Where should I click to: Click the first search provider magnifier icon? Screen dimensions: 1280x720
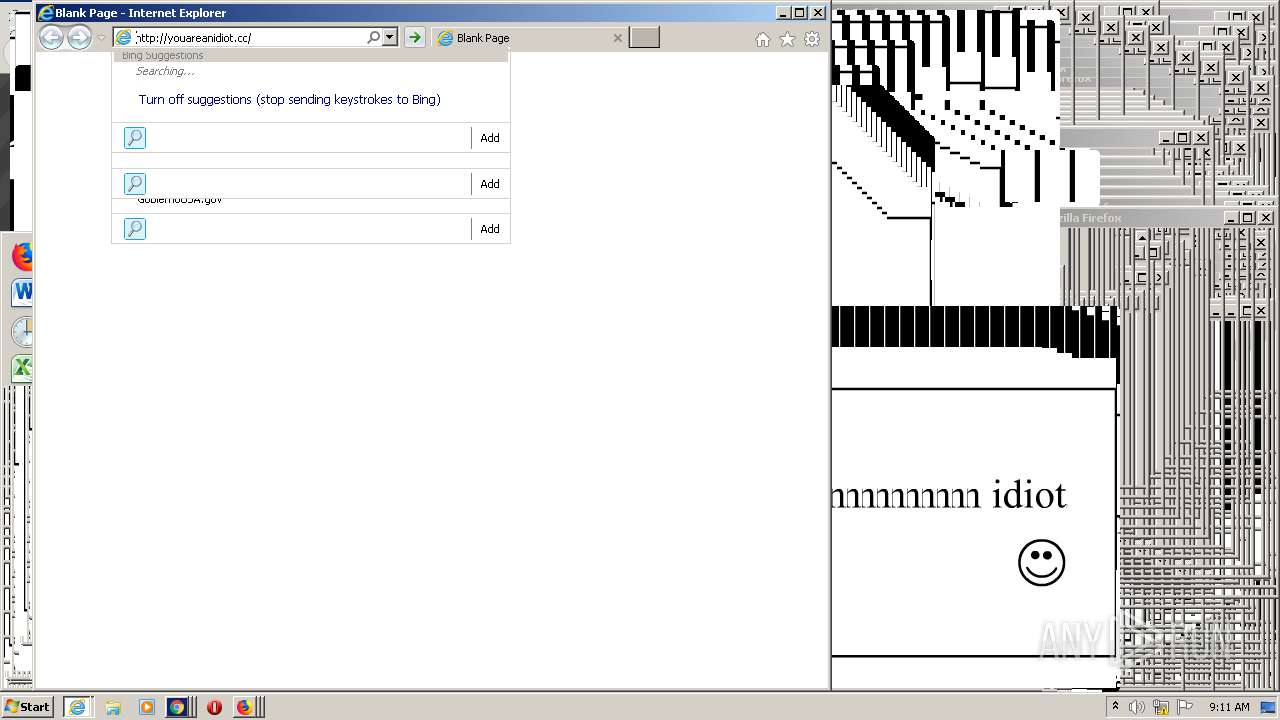pyautogui.click(x=135, y=138)
